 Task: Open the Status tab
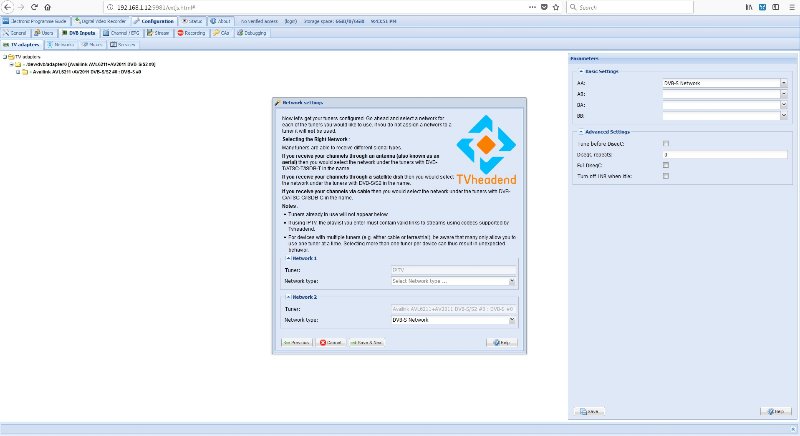(192, 21)
